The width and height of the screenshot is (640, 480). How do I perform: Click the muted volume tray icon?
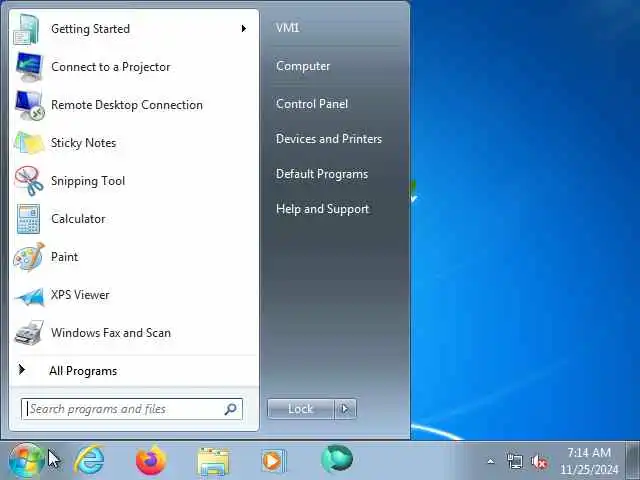[539, 462]
